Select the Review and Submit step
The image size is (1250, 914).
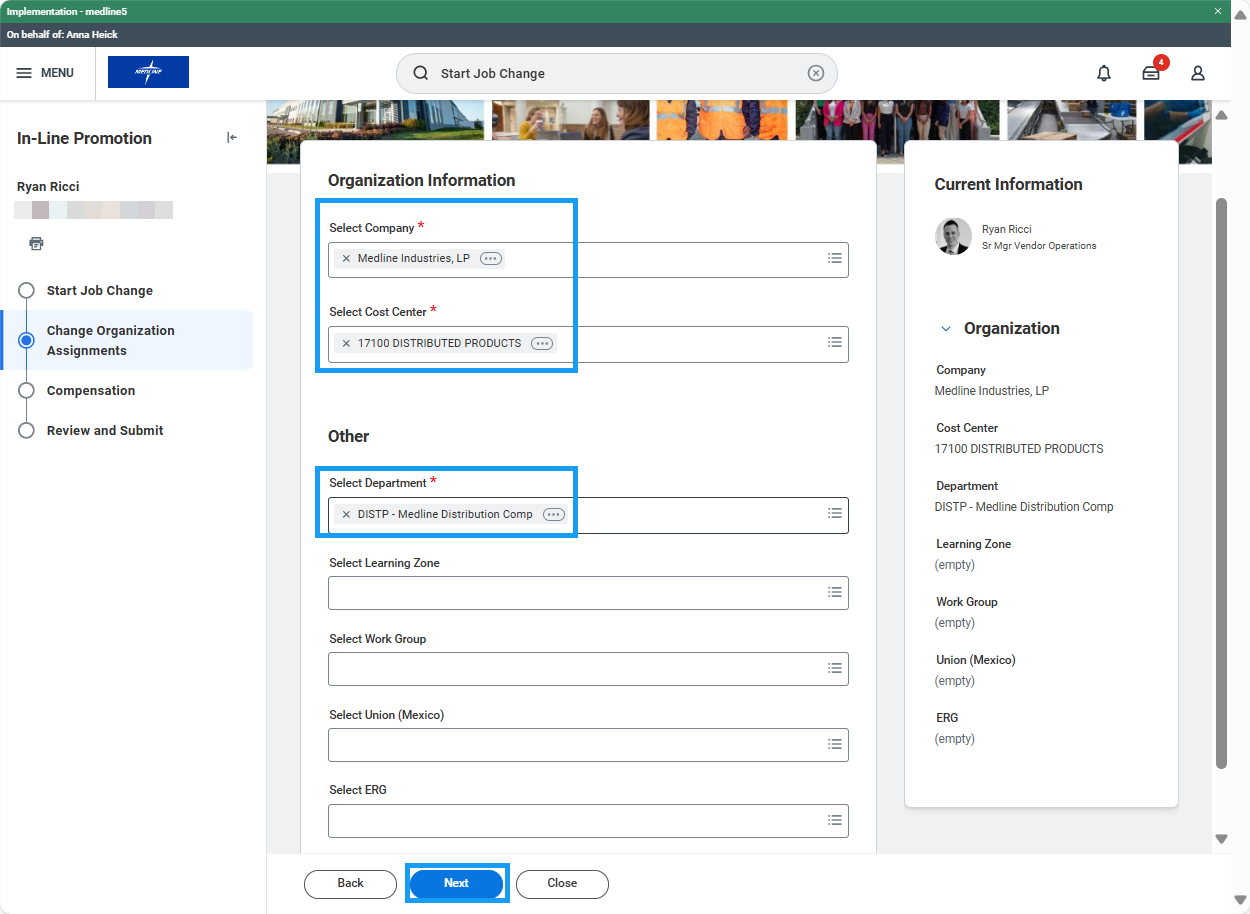[104, 430]
